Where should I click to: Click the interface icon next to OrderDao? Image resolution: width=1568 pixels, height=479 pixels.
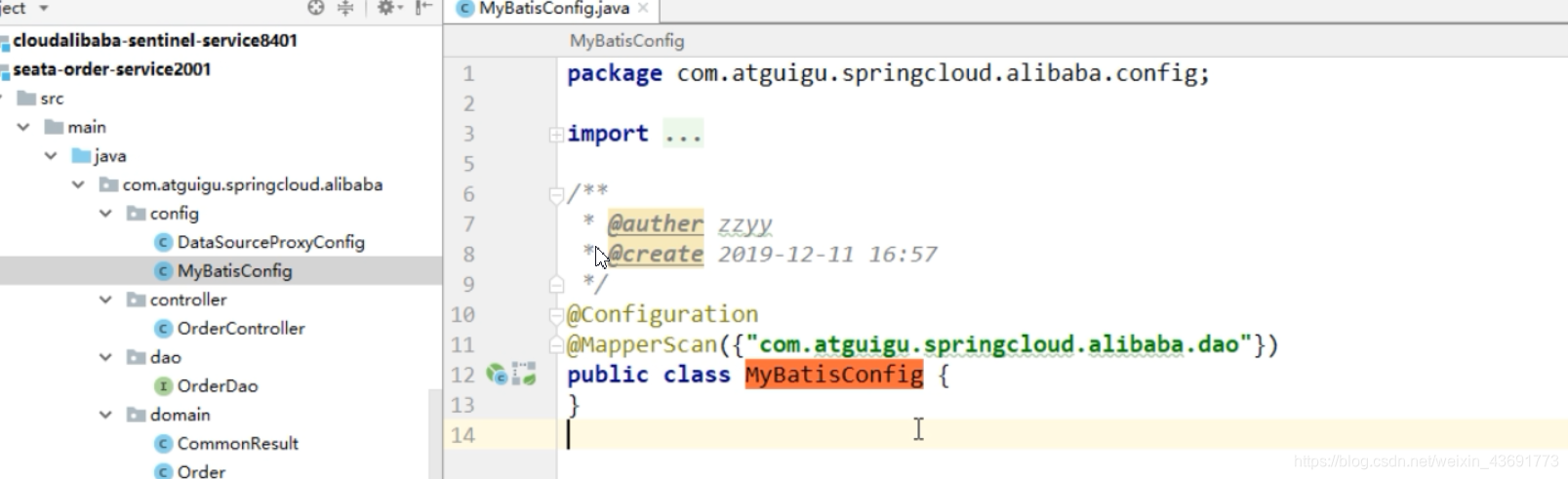[164, 386]
